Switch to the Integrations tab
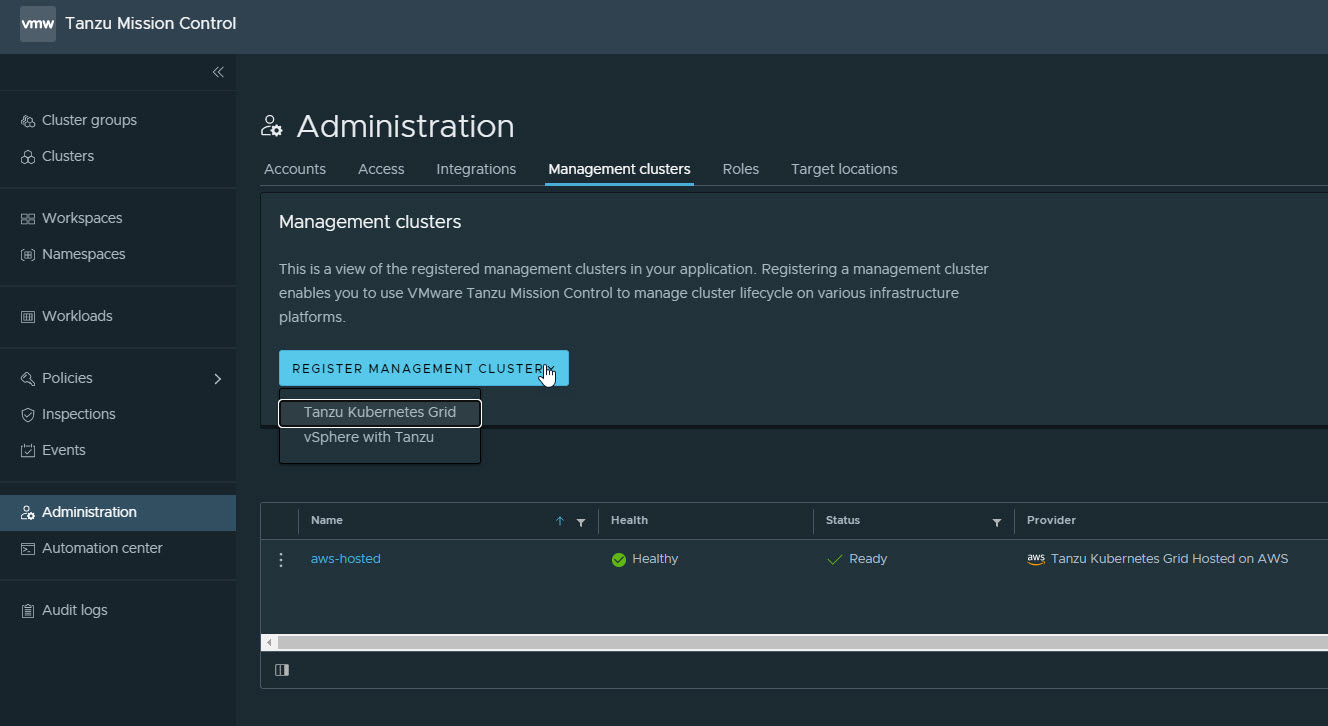 476,169
